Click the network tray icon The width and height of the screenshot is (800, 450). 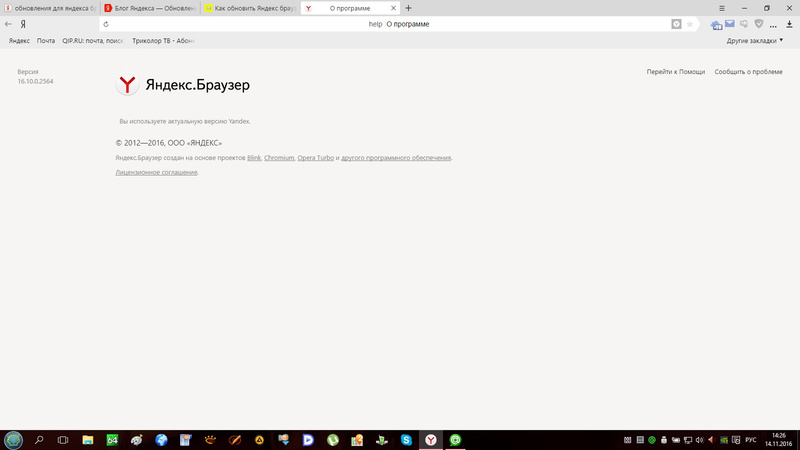(x=688, y=440)
